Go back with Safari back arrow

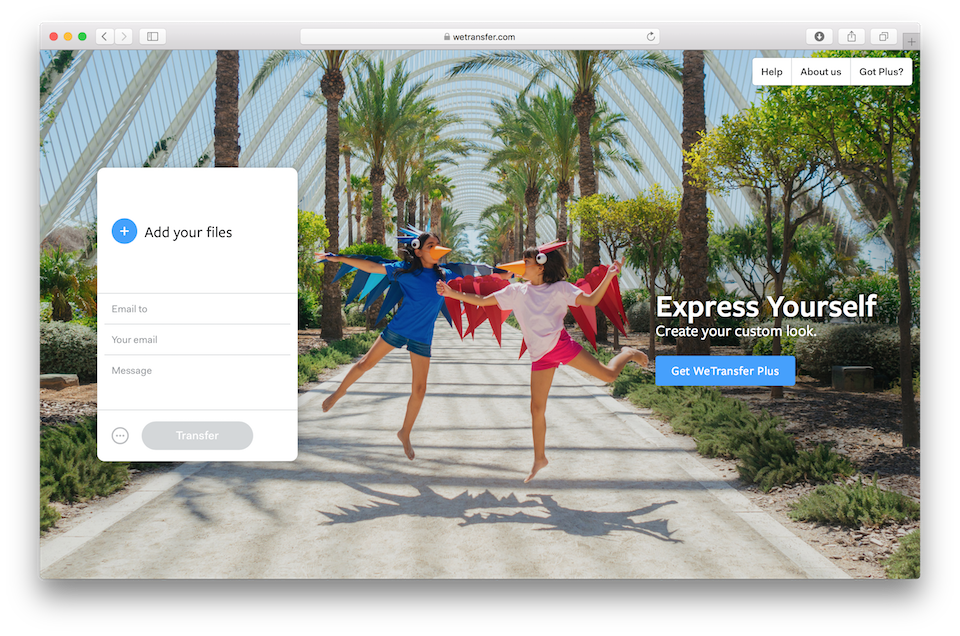pos(105,37)
